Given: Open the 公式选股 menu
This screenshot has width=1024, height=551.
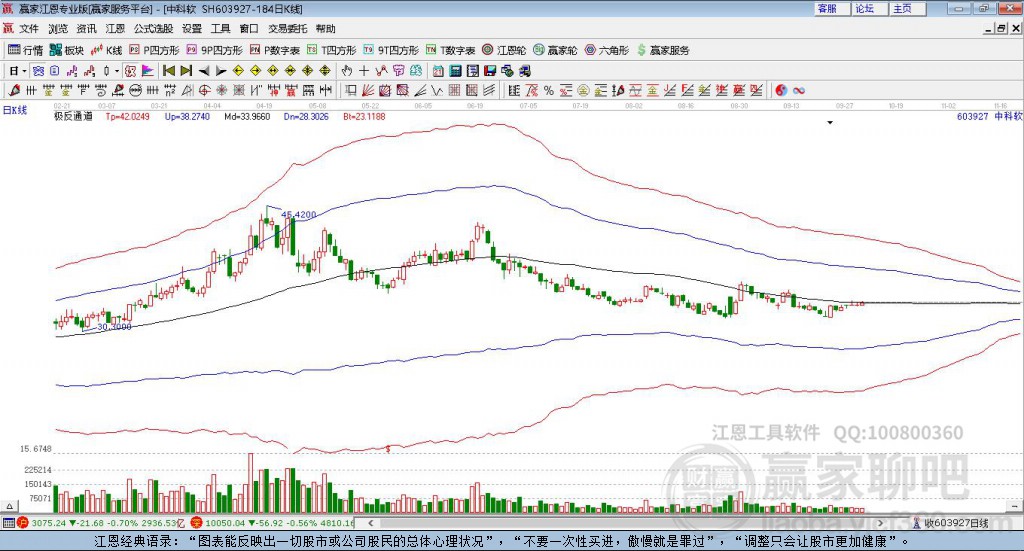Looking at the screenshot, I should pyautogui.click(x=153, y=29).
